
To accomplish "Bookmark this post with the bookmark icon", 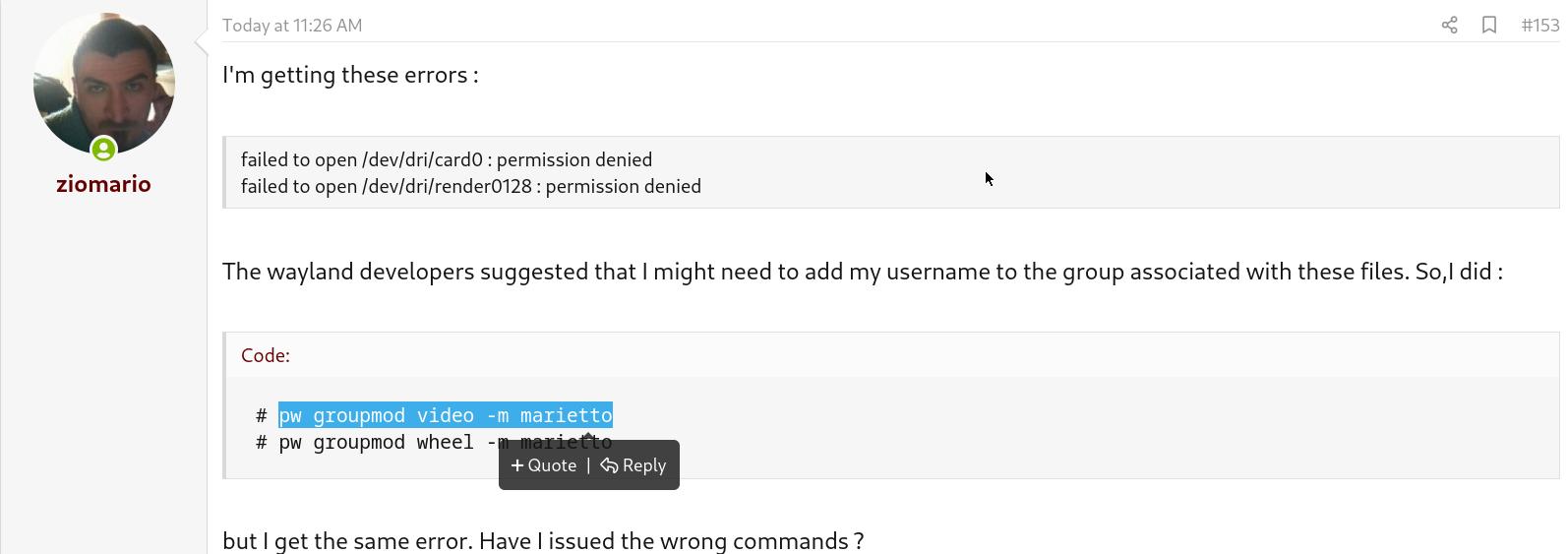I will tap(1489, 26).
